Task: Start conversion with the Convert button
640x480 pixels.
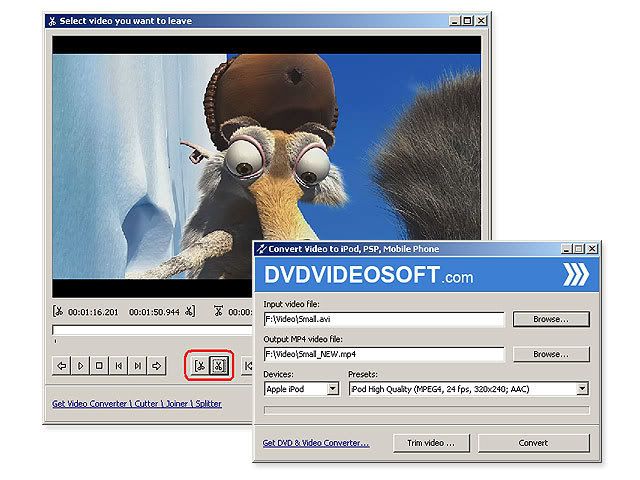Action: point(534,442)
